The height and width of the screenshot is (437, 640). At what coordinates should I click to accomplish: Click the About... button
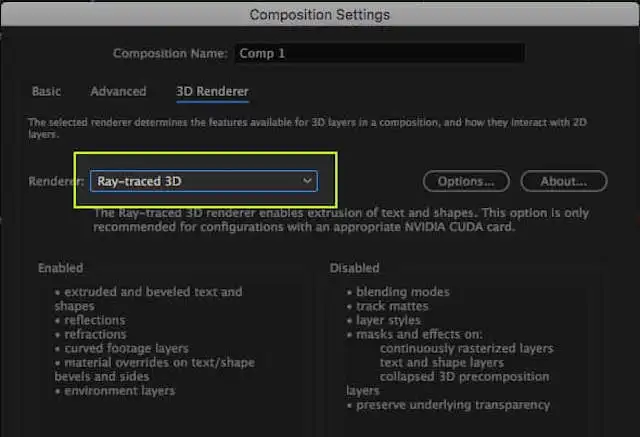pyautogui.click(x=564, y=181)
